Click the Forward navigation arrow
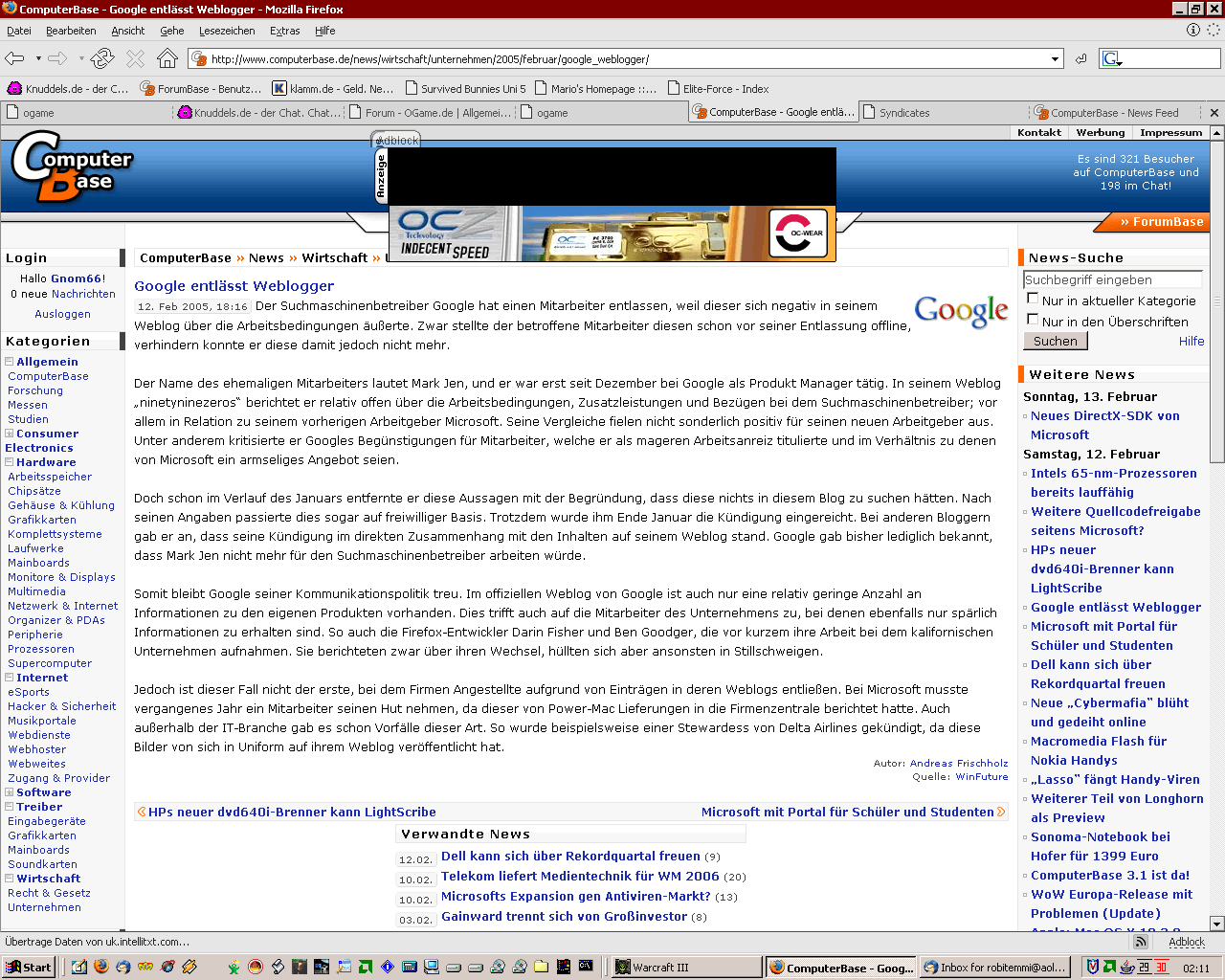The width and height of the screenshot is (1225, 980). (x=57, y=58)
